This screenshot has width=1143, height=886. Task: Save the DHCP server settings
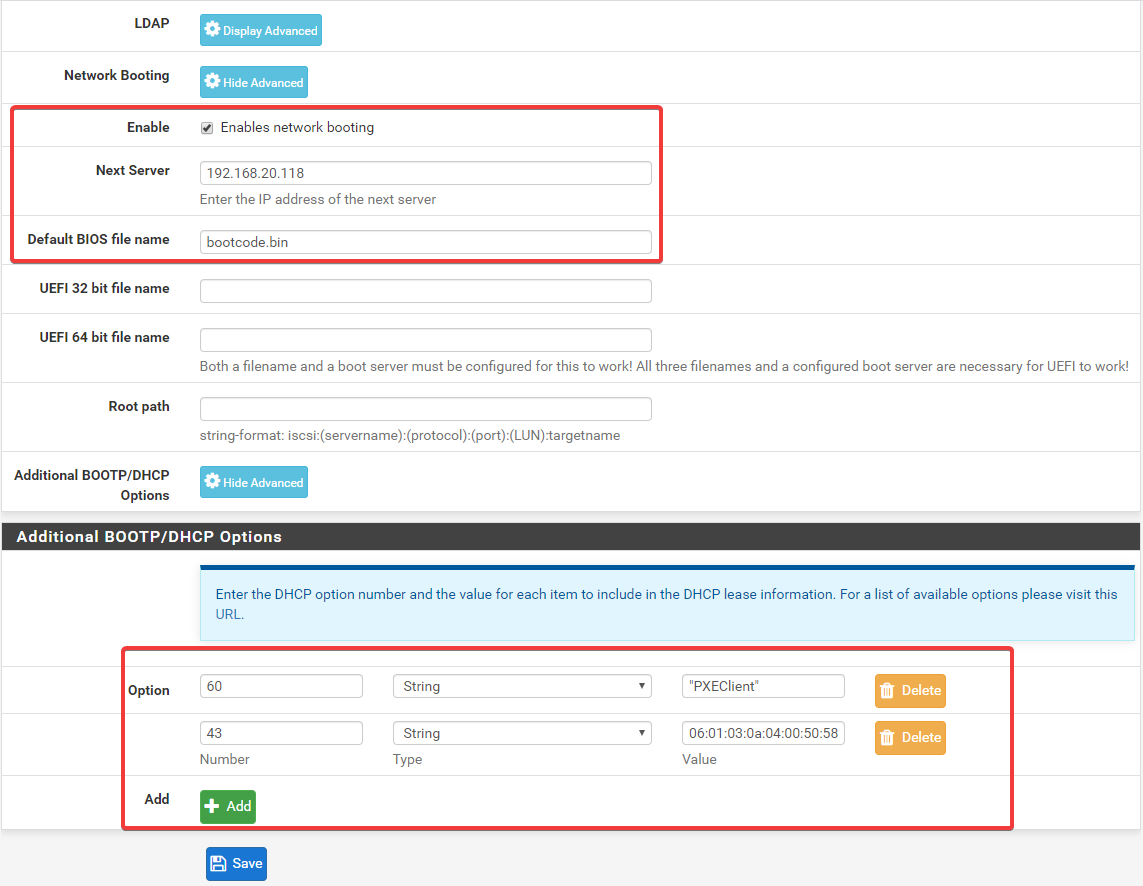click(x=236, y=863)
